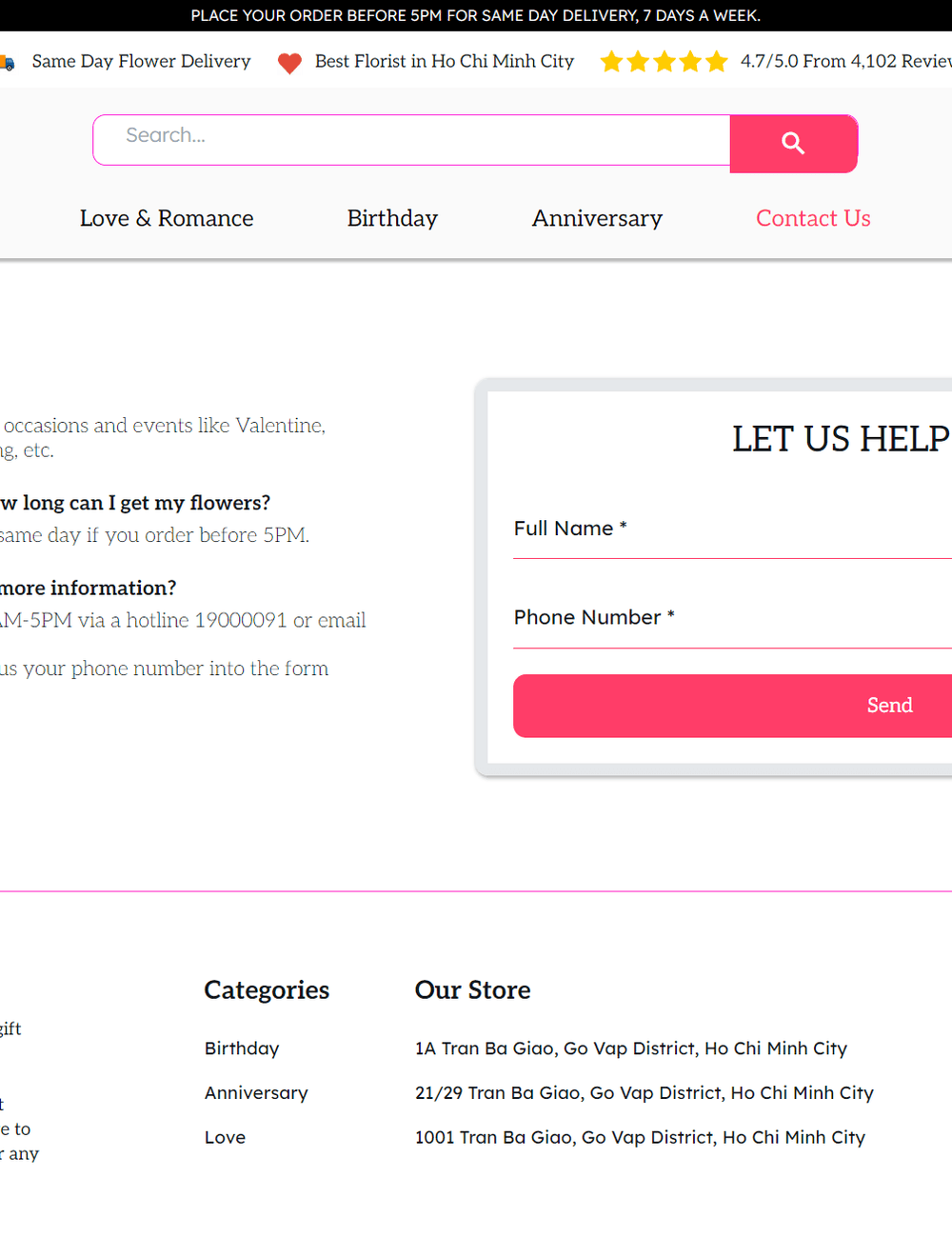Open the Love & Romance menu
The height and width of the screenshot is (1238, 952).
click(167, 218)
